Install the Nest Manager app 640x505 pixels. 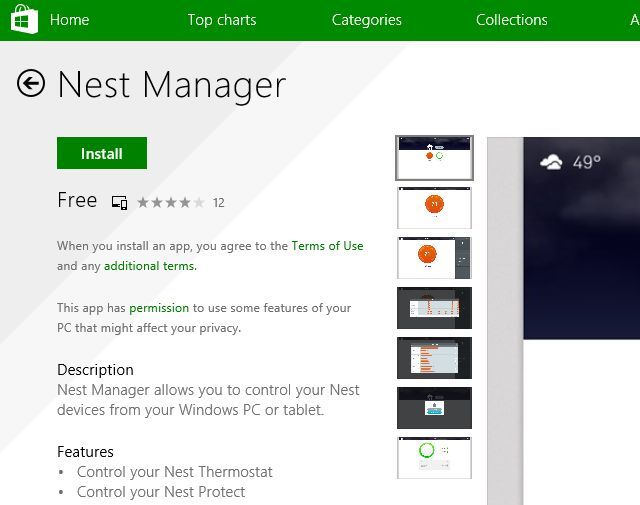[102, 153]
